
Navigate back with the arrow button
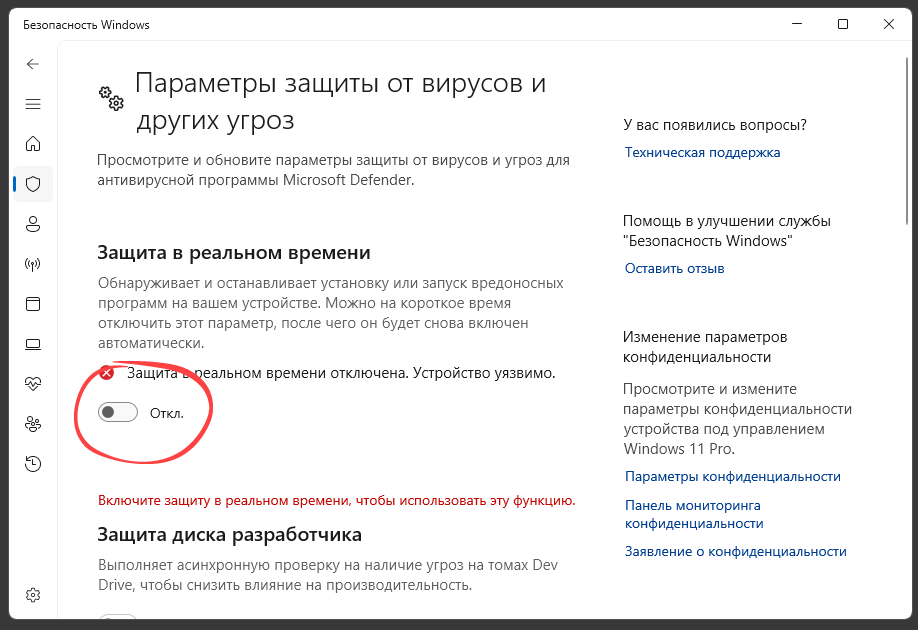tap(33, 63)
